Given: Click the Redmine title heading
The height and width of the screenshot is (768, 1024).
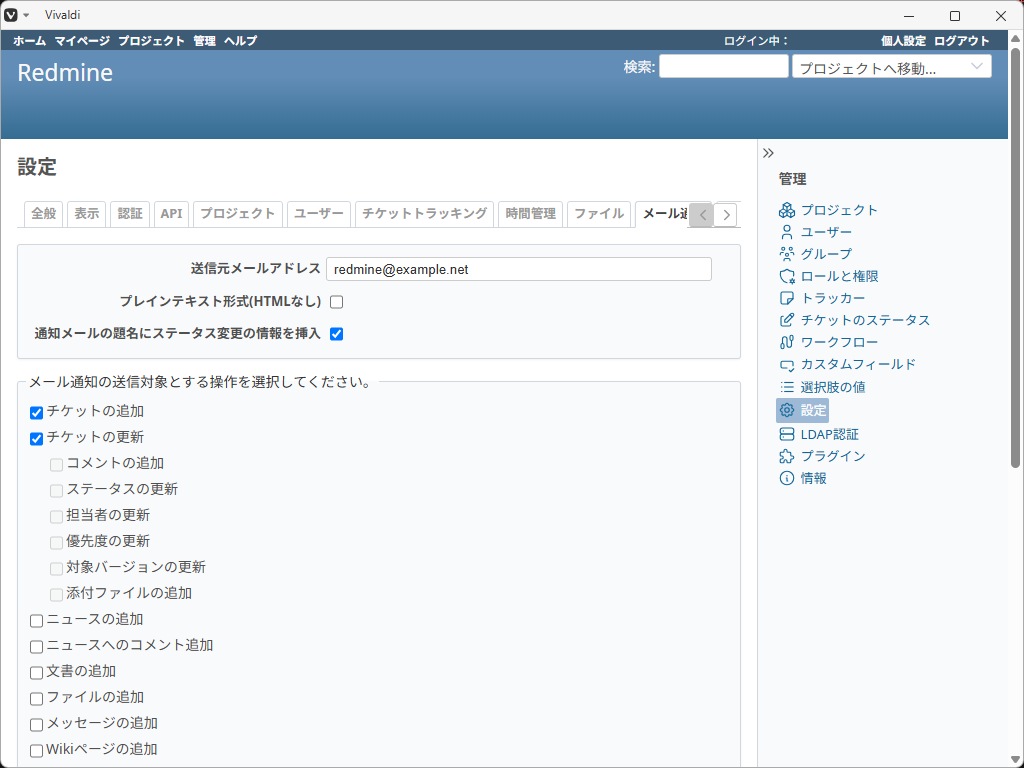Looking at the screenshot, I should (65, 72).
